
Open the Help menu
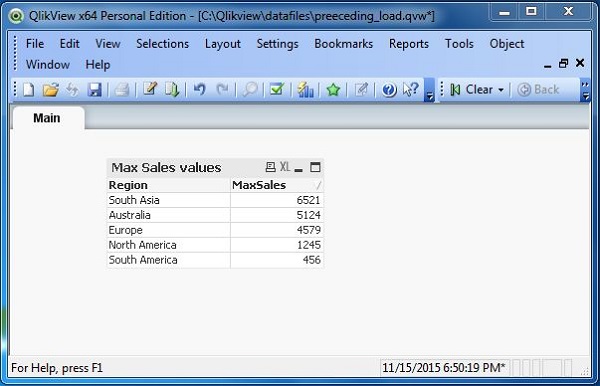[x=98, y=65]
